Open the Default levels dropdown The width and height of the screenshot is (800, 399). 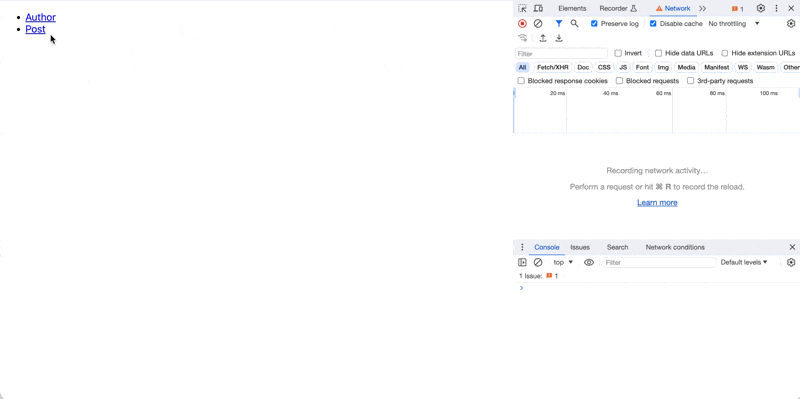pos(744,262)
